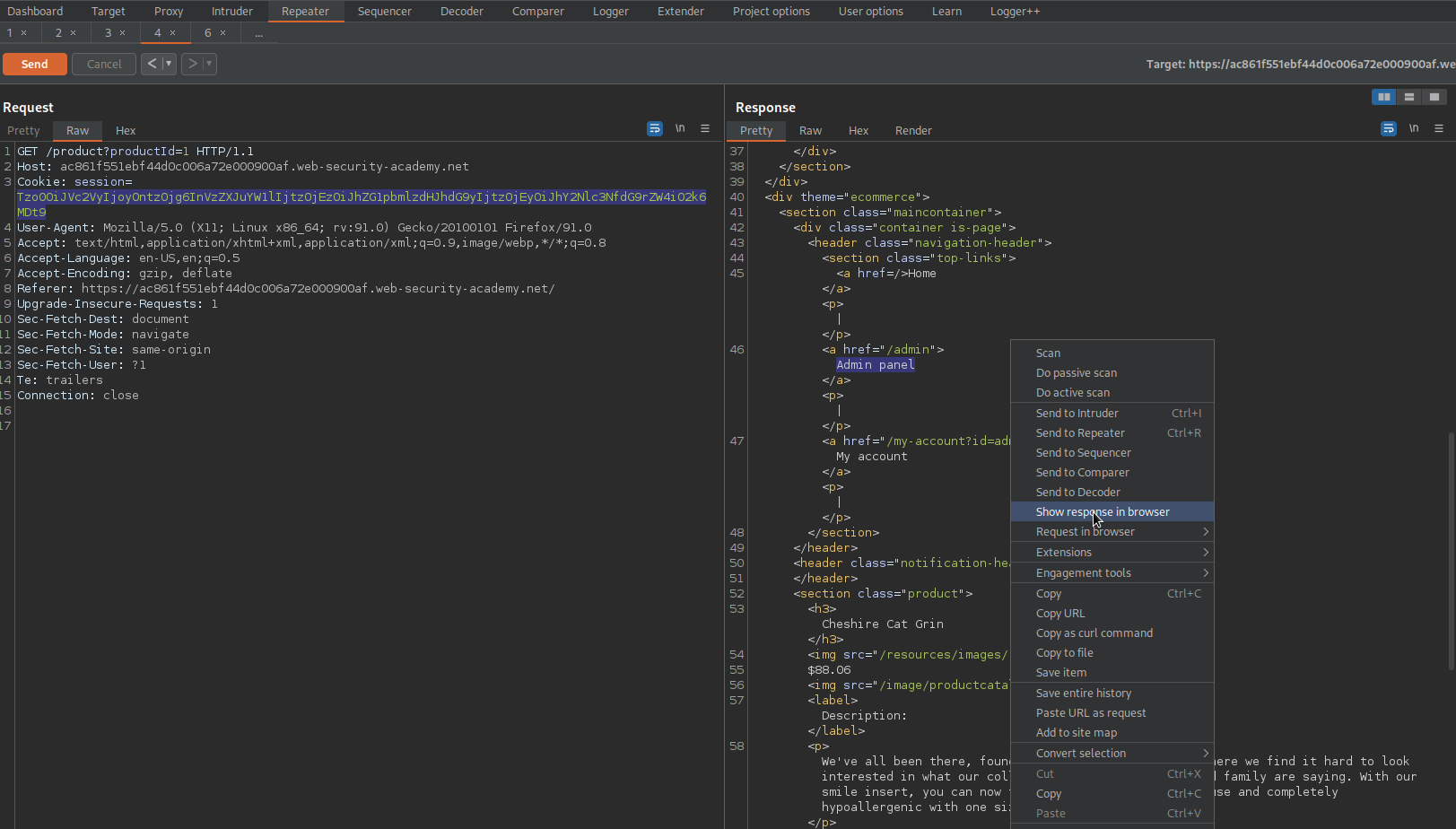Switch Response view to Hex
The image size is (1456, 829).
coord(859,131)
